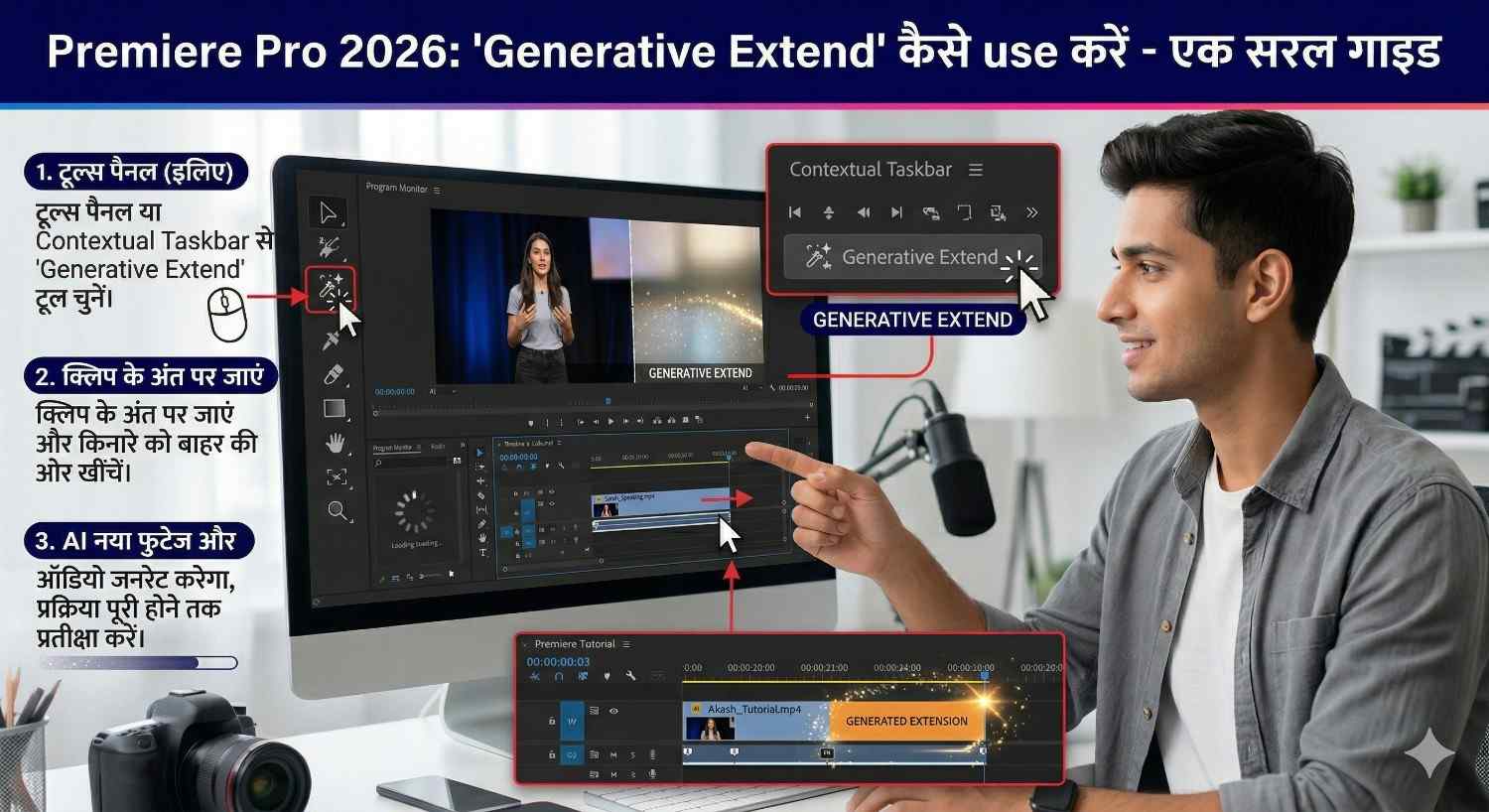Open the Program Monitor panel menu on monitor
This screenshot has width=1489, height=812.
pos(437,189)
